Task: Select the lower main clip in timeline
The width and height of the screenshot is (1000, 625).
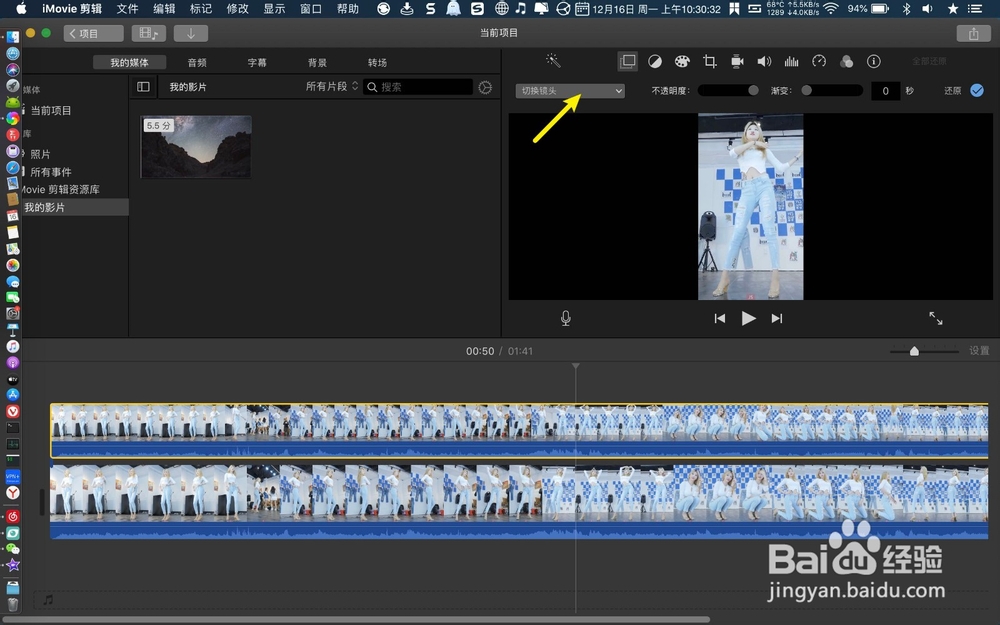Action: pyautogui.click(x=519, y=502)
